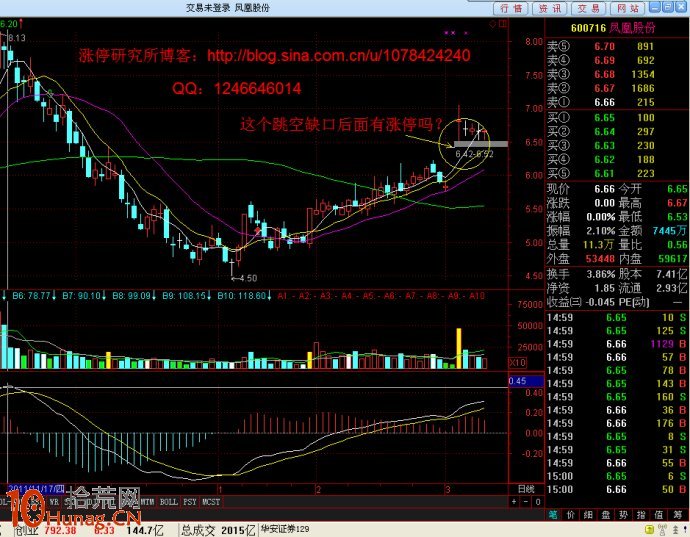Select the MCST indicator tab

click(x=211, y=502)
